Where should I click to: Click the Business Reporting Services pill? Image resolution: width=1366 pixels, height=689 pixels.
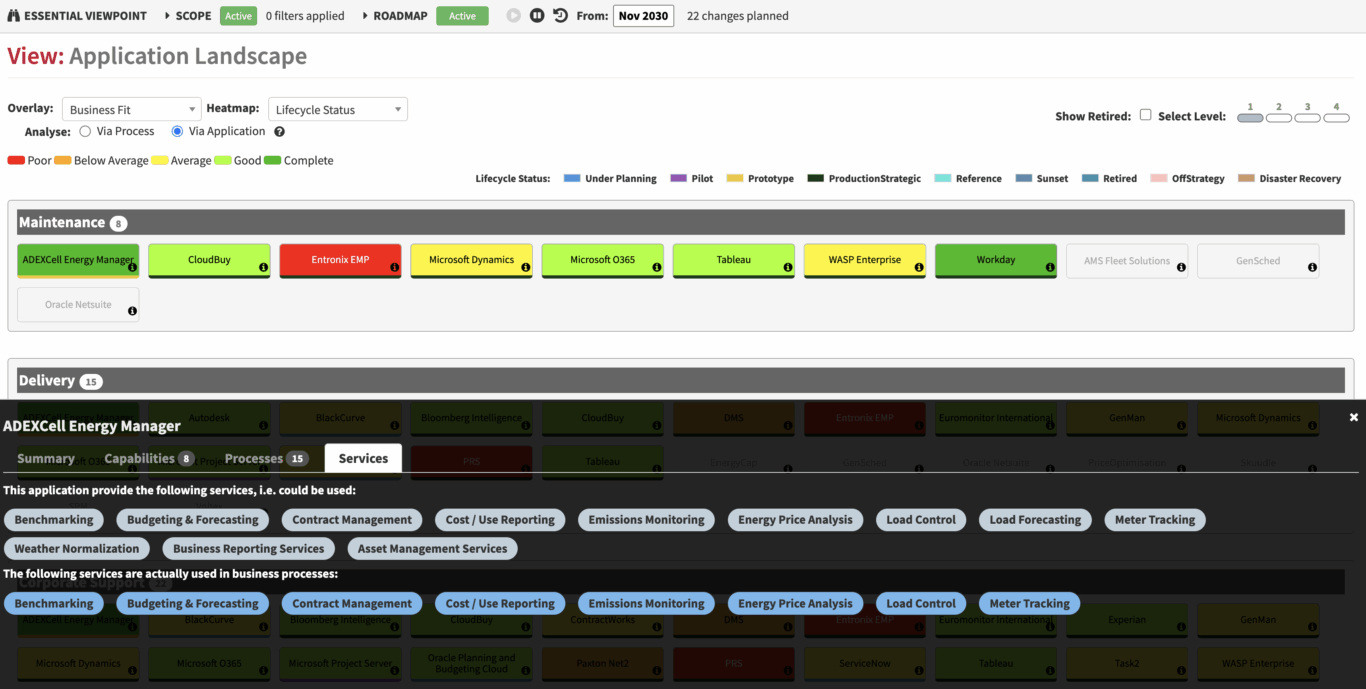click(x=249, y=548)
